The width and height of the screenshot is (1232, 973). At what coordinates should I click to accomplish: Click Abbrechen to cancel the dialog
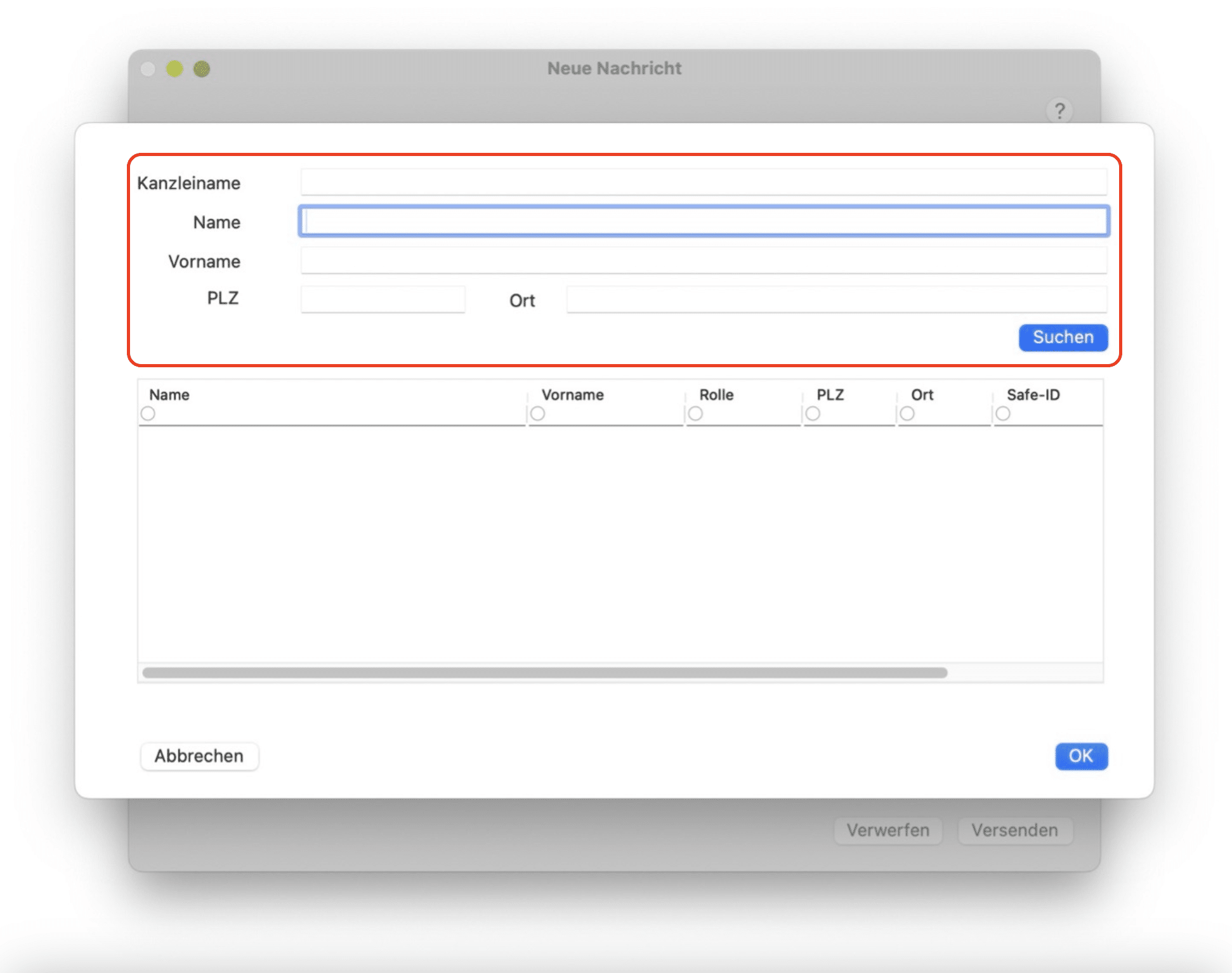click(x=198, y=756)
